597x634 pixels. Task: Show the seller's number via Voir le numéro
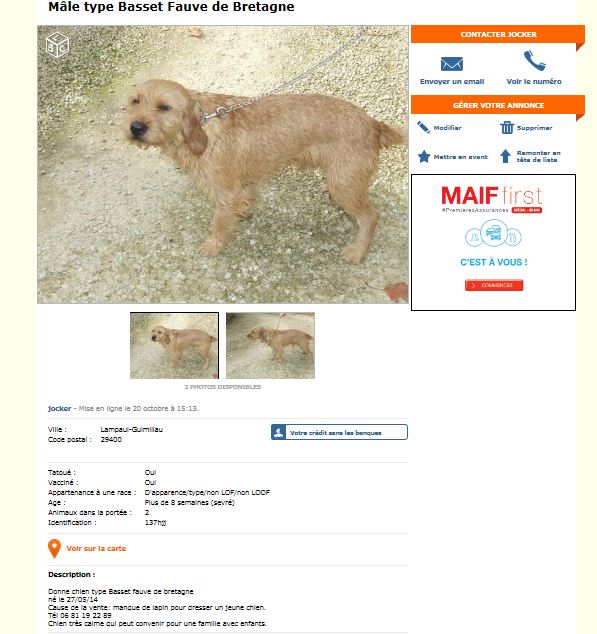(534, 81)
